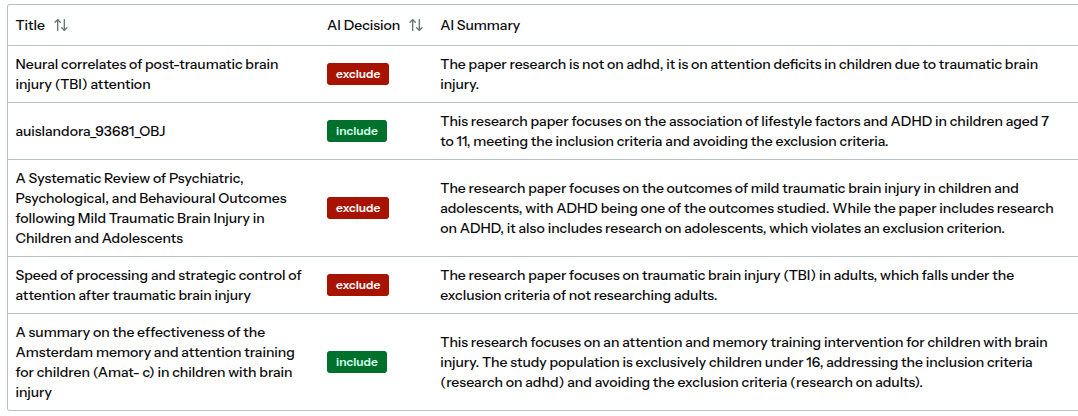Select summary text about TBI in adults

[727, 285]
